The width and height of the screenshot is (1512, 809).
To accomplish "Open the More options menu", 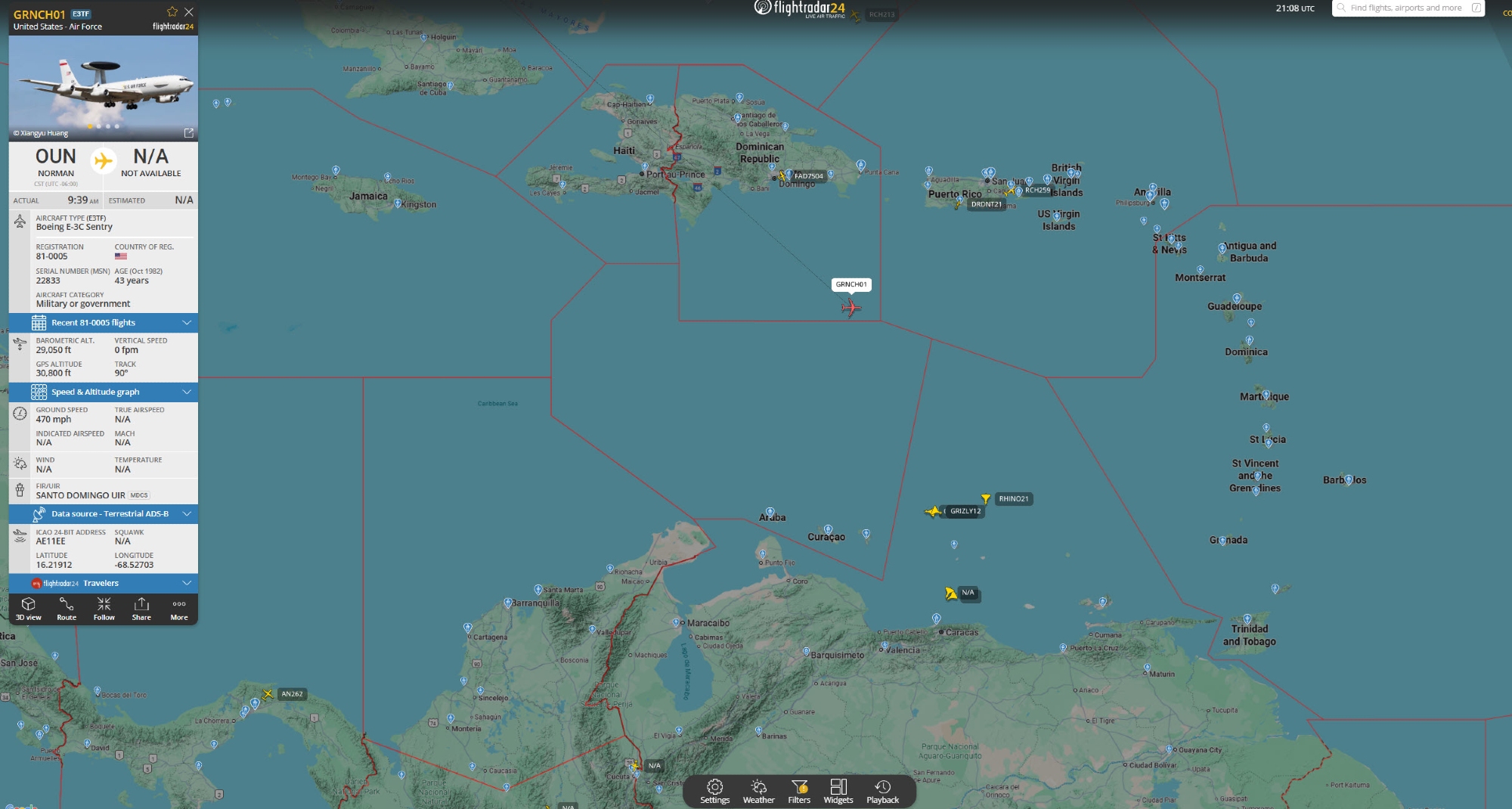I will [179, 609].
